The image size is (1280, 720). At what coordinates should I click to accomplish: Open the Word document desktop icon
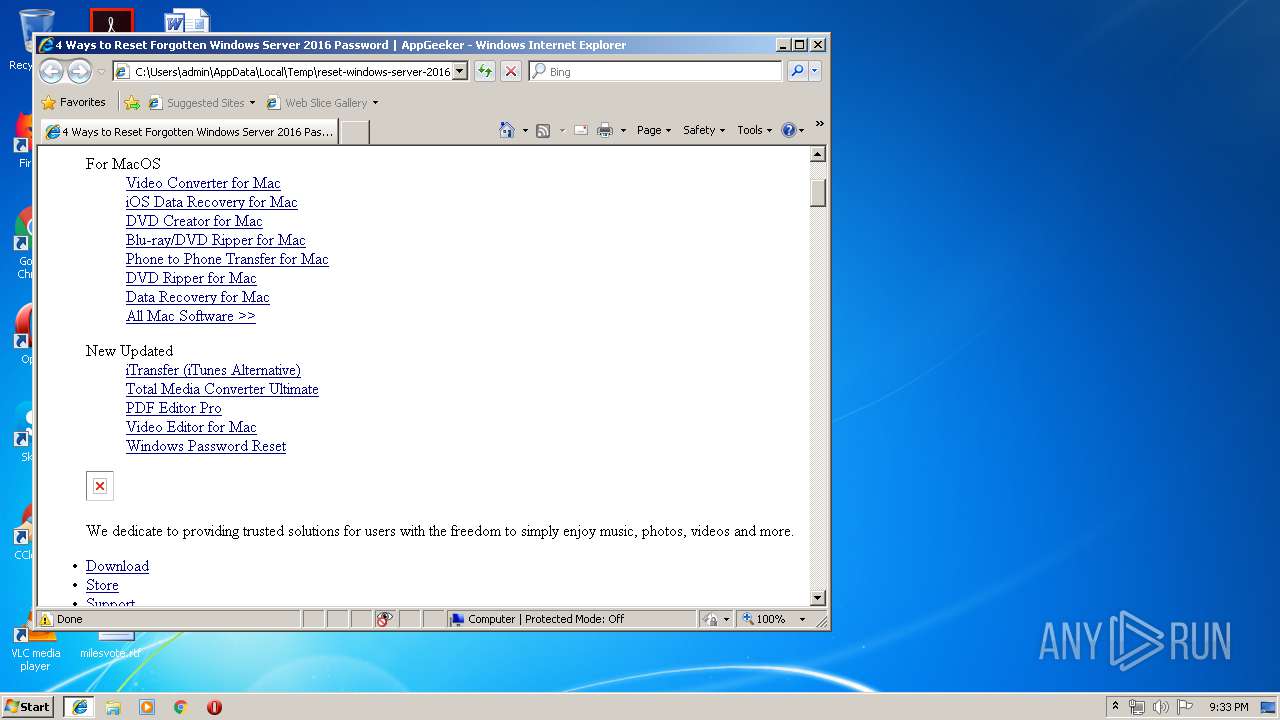pyautogui.click(x=187, y=20)
